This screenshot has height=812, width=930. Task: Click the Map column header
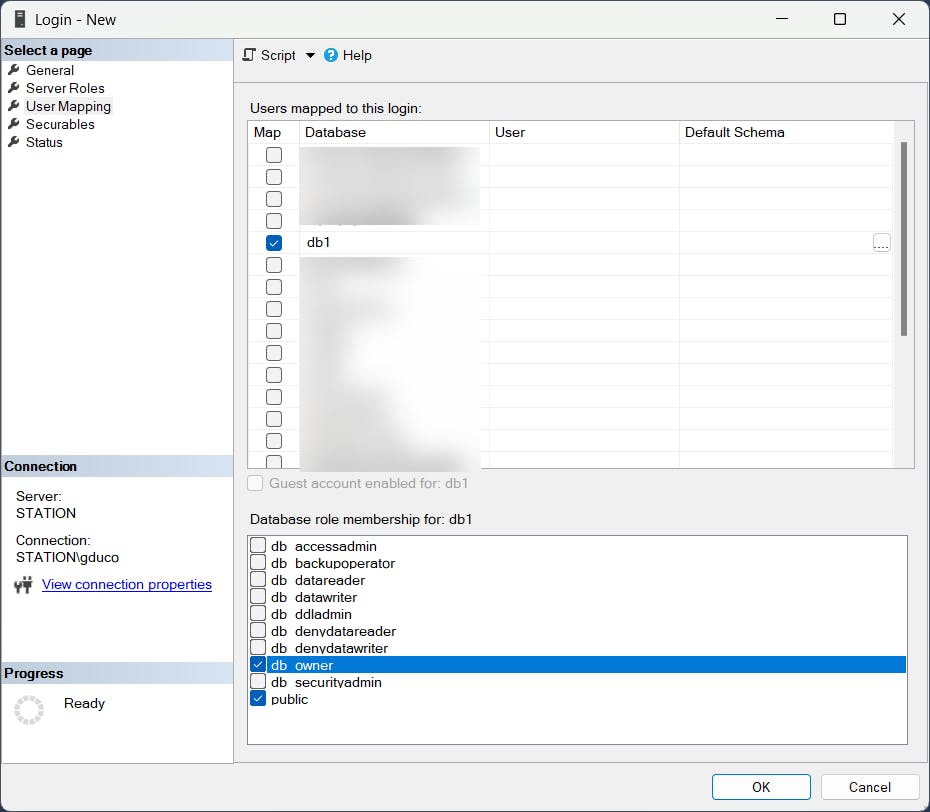coord(273,132)
